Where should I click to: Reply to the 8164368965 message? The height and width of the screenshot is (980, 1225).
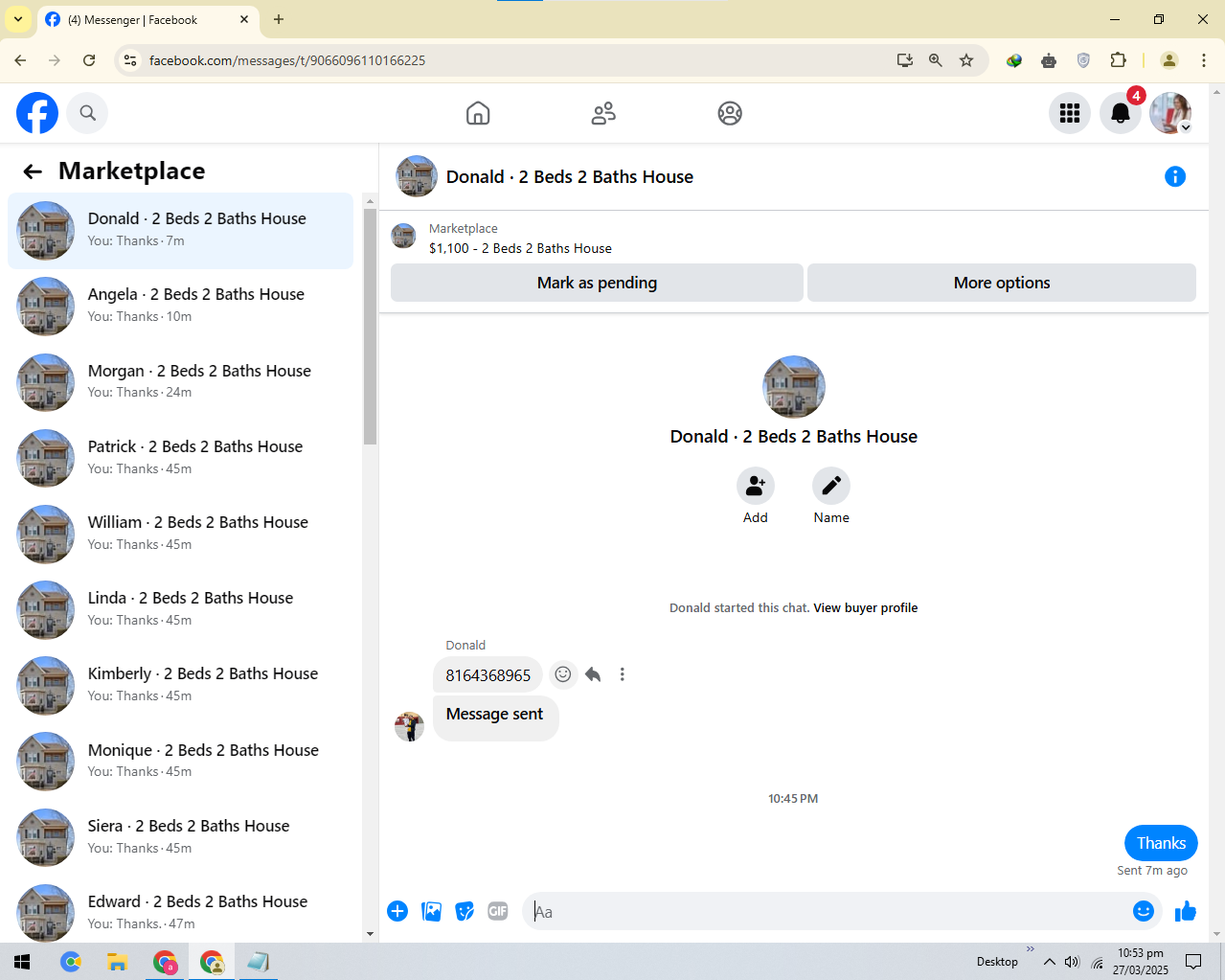tap(593, 674)
